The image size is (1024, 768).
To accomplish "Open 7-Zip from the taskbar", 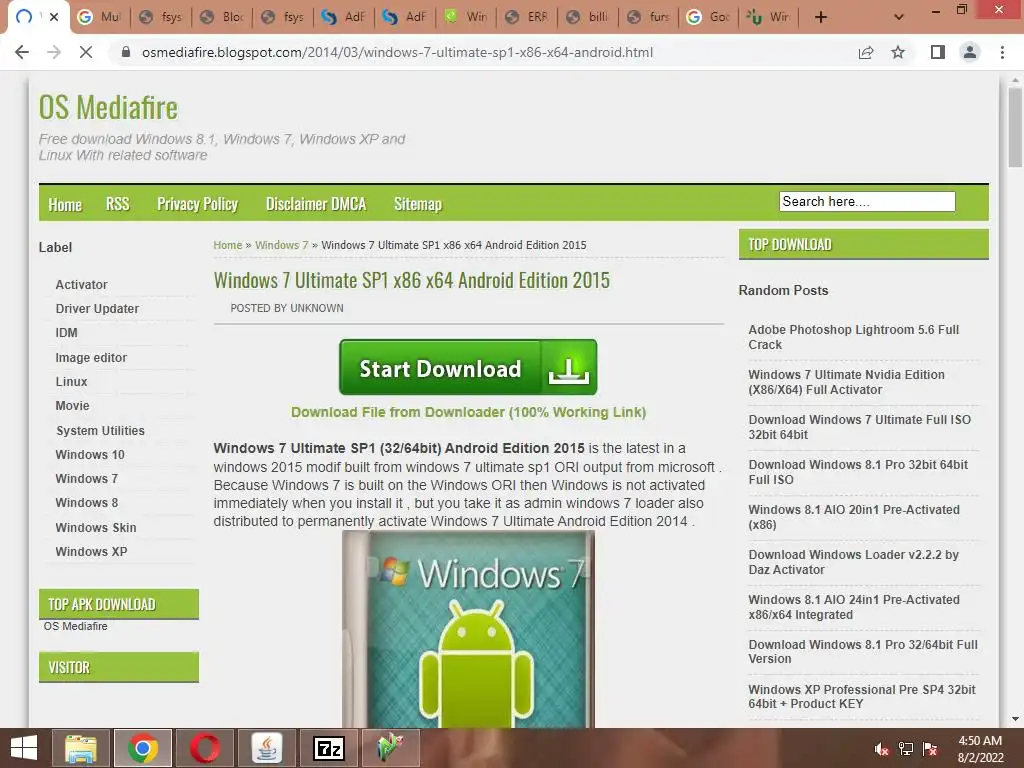I will tap(328, 748).
